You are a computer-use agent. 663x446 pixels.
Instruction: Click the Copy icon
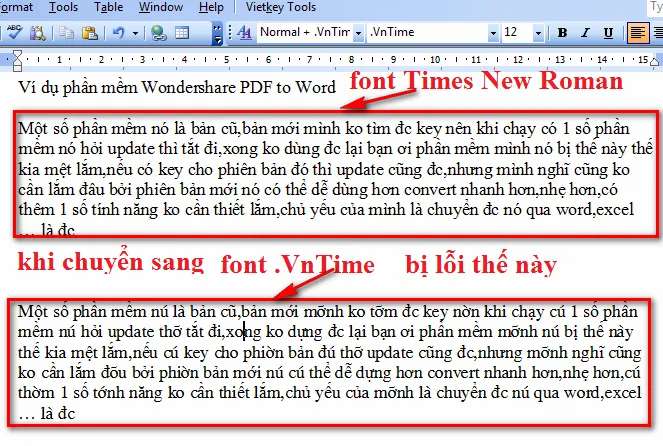tap(66, 33)
